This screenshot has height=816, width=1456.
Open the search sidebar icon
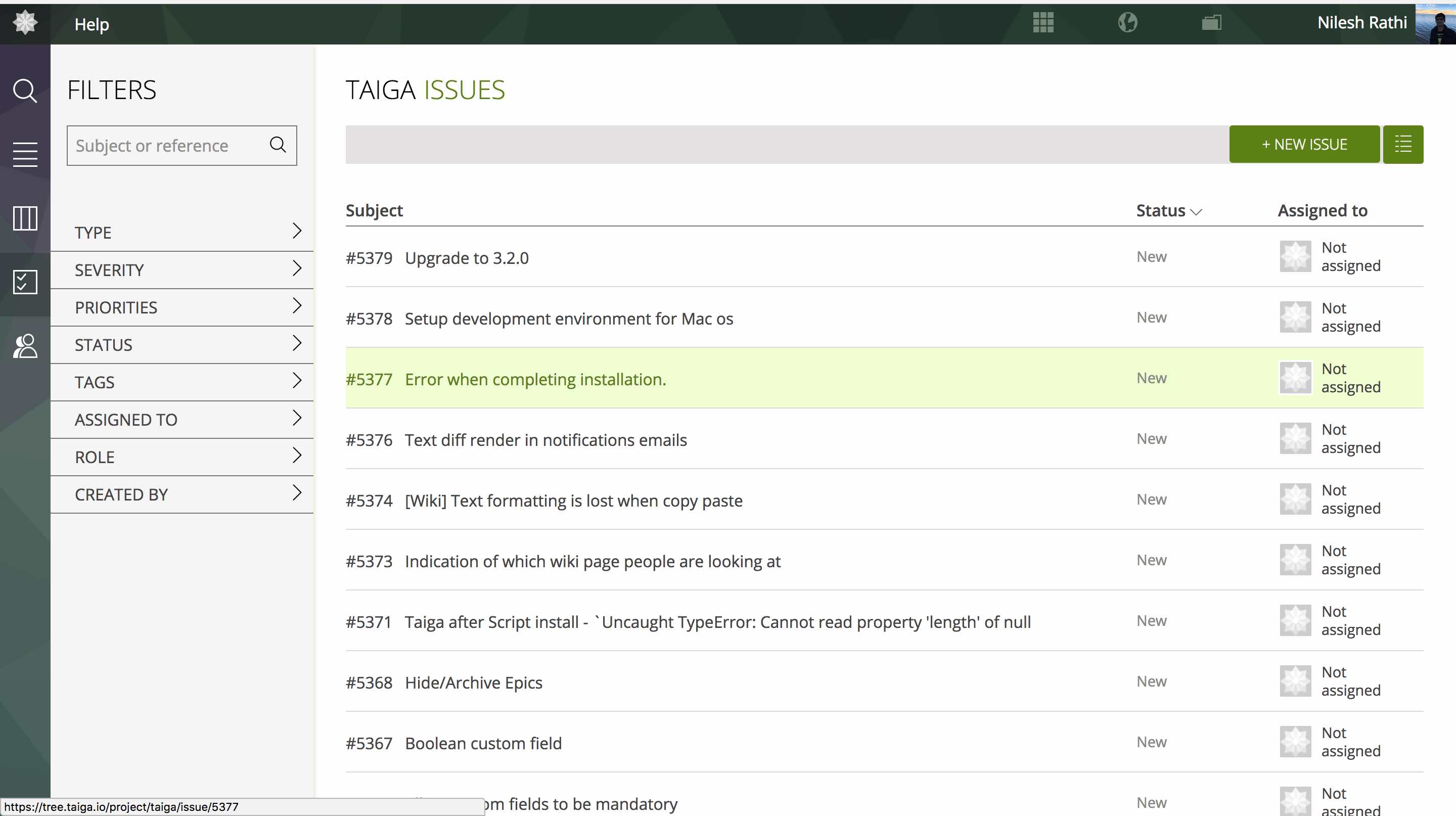pos(25,90)
